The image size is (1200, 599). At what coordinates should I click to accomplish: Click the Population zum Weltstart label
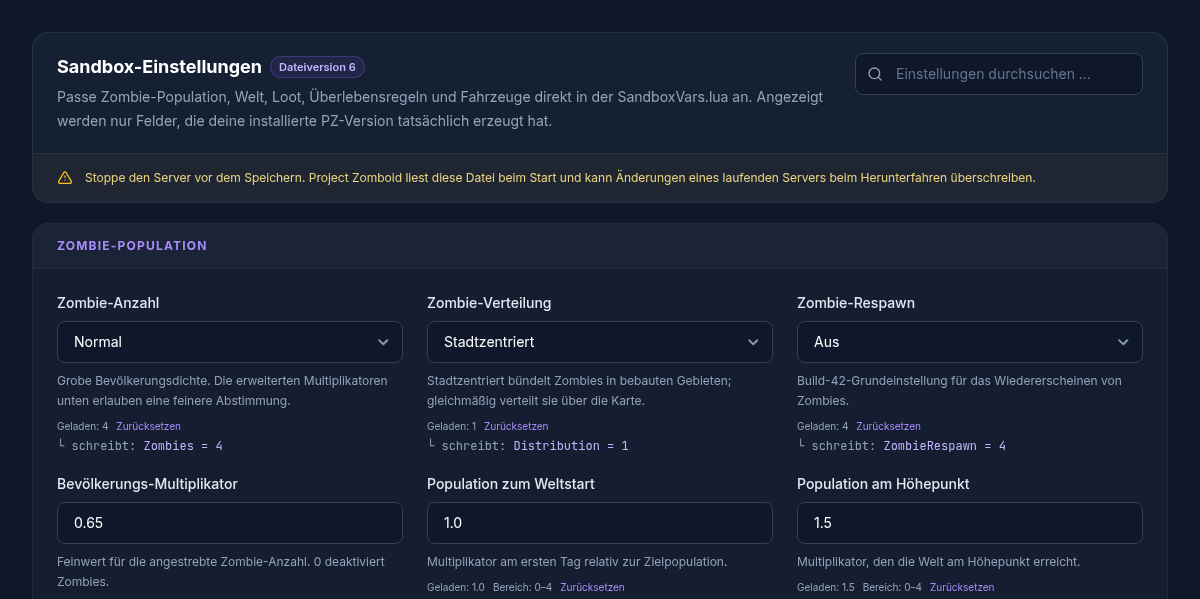(511, 484)
